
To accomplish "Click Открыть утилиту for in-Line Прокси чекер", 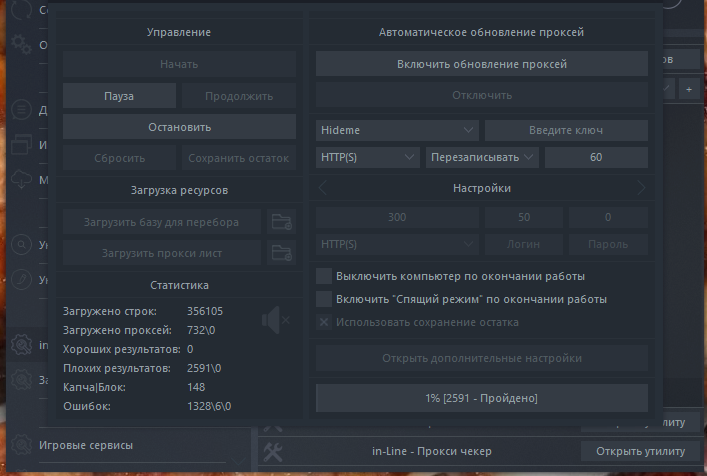I will [x=640, y=451].
